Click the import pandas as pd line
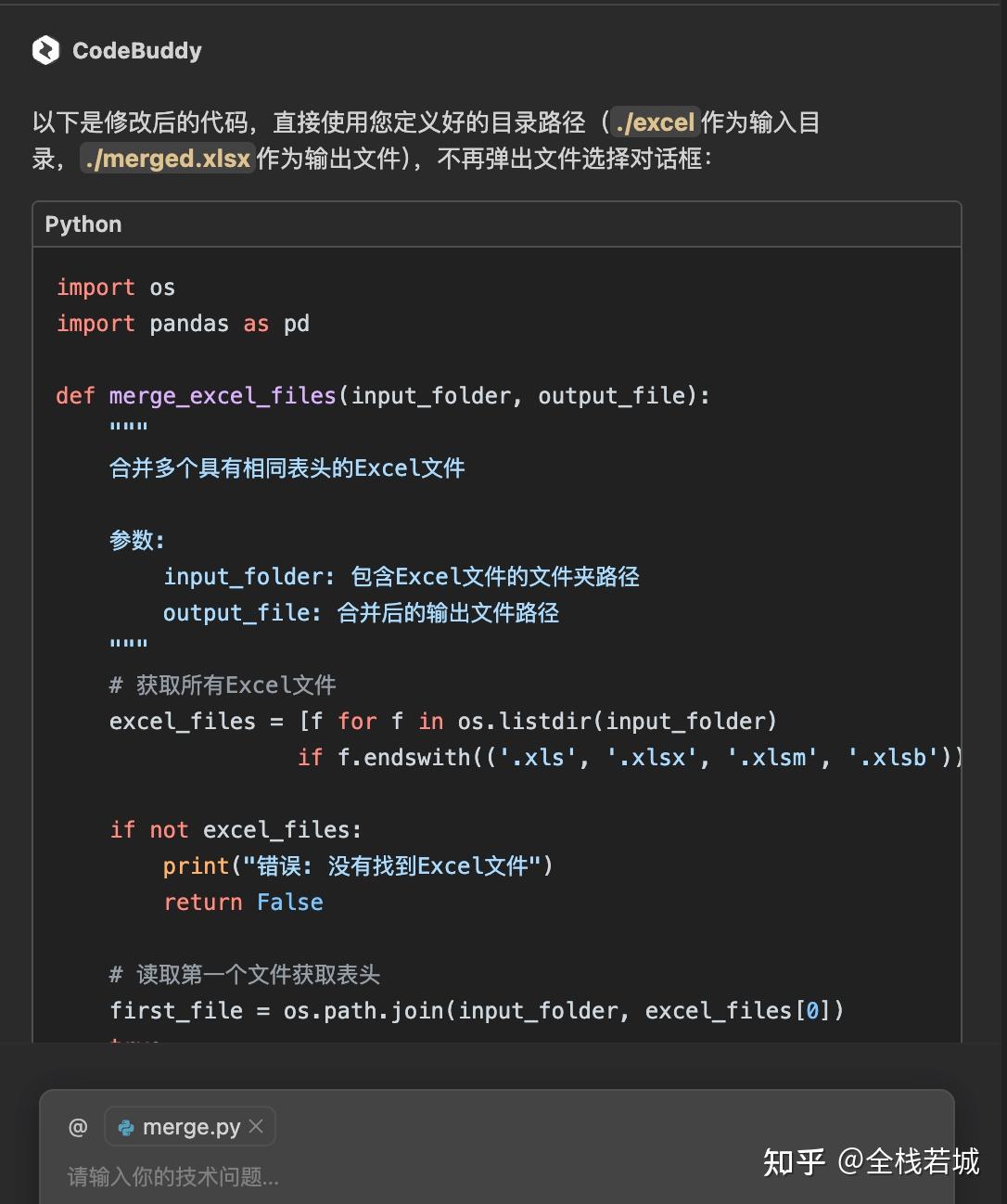 pyautogui.click(x=182, y=323)
